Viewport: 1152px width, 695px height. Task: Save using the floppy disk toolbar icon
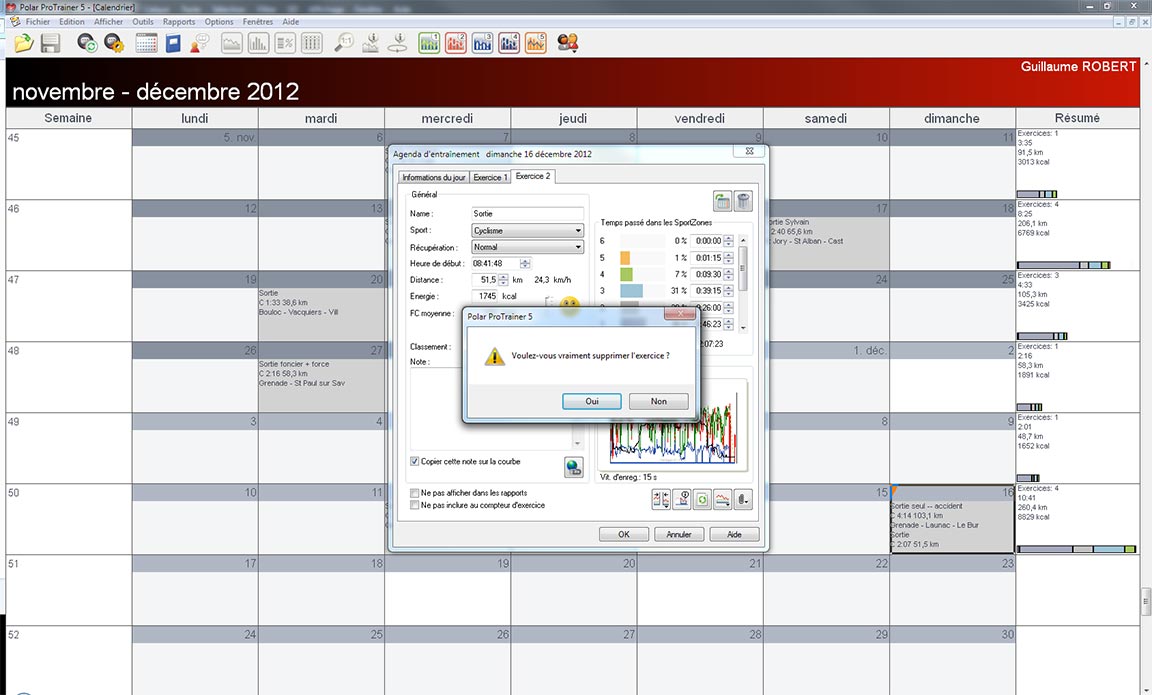coord(50,43)
